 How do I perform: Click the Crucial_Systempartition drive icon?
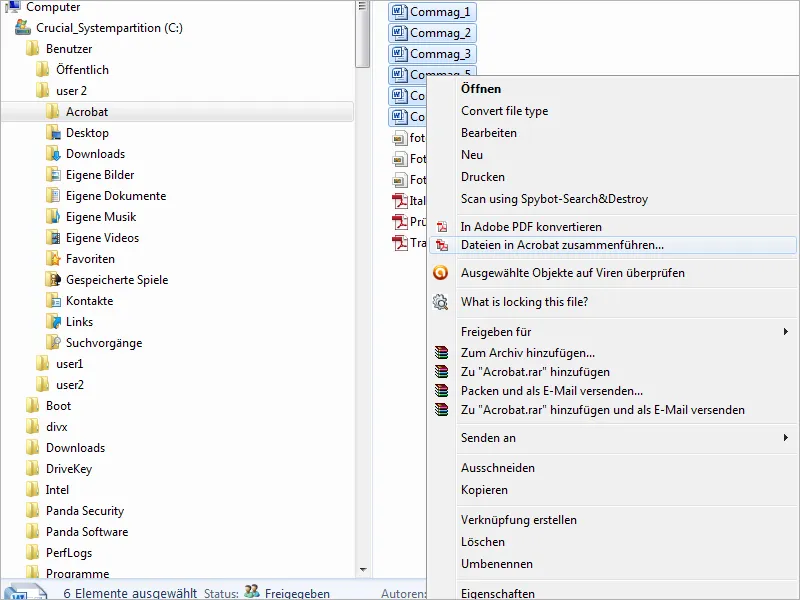pyautogui.click(x=22, y=27)
